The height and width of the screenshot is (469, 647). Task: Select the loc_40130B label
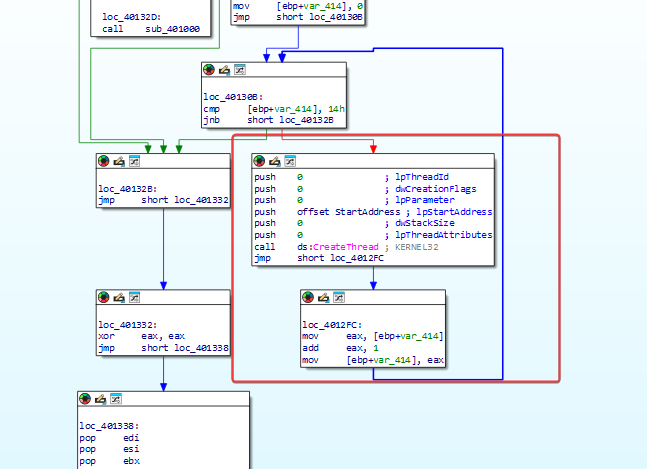coord(233,97)
